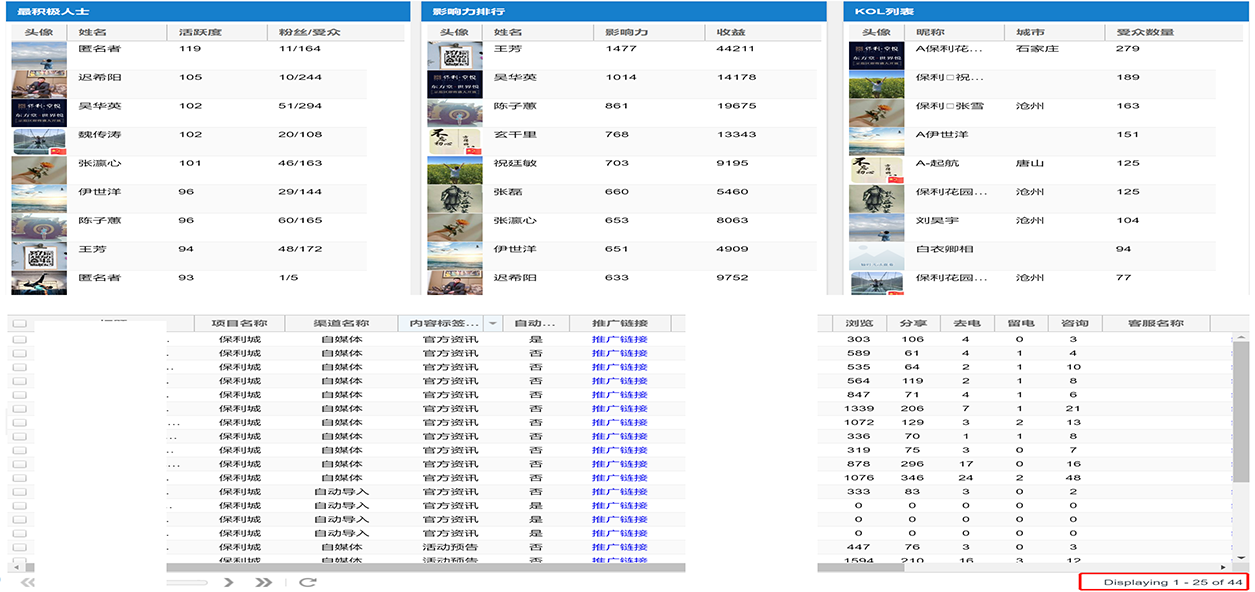This screenshot has height=592, width=1255.
Task: Refresh the data grid
Action: pyautogui.click(x=308, y=582)
